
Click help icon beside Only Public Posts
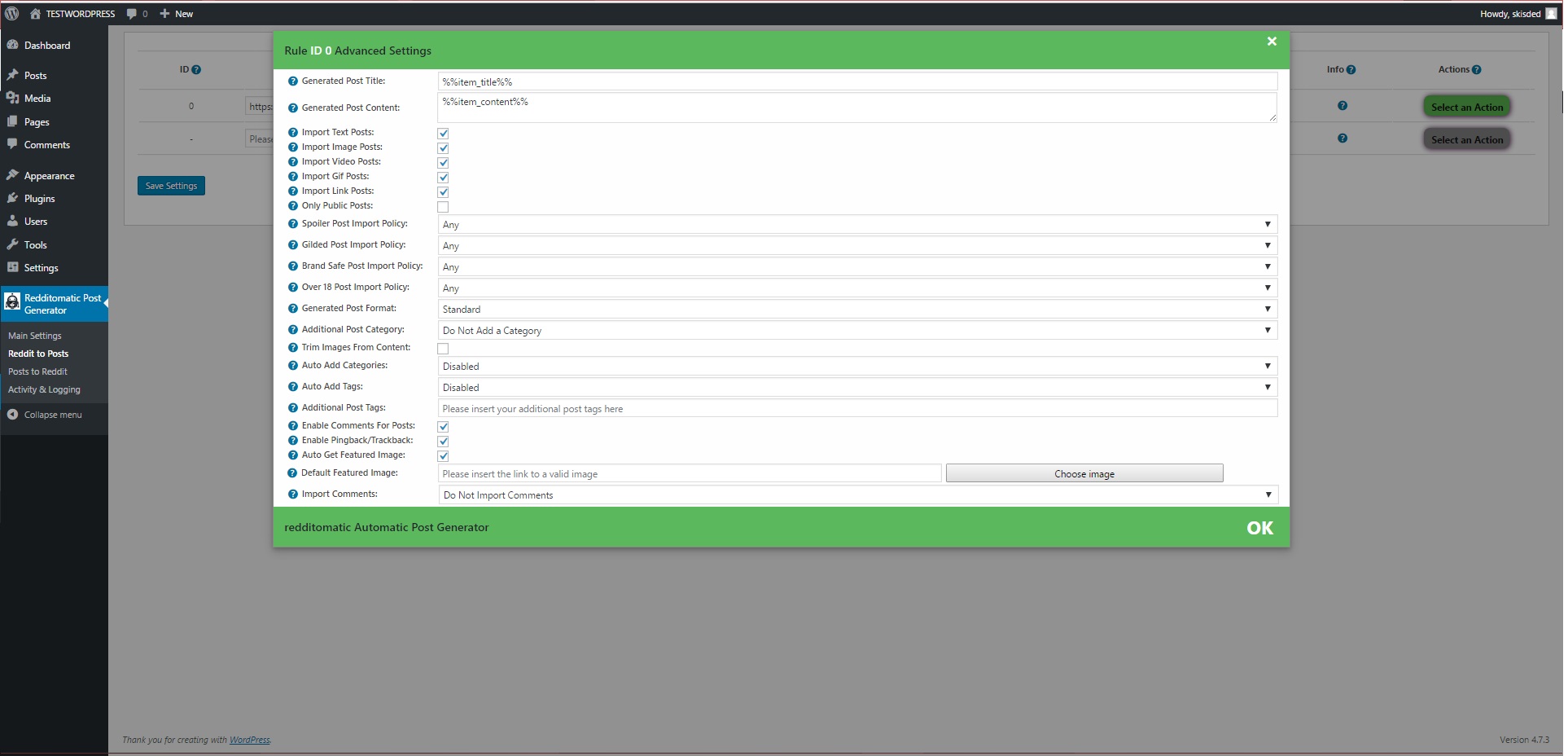point(293,206)
